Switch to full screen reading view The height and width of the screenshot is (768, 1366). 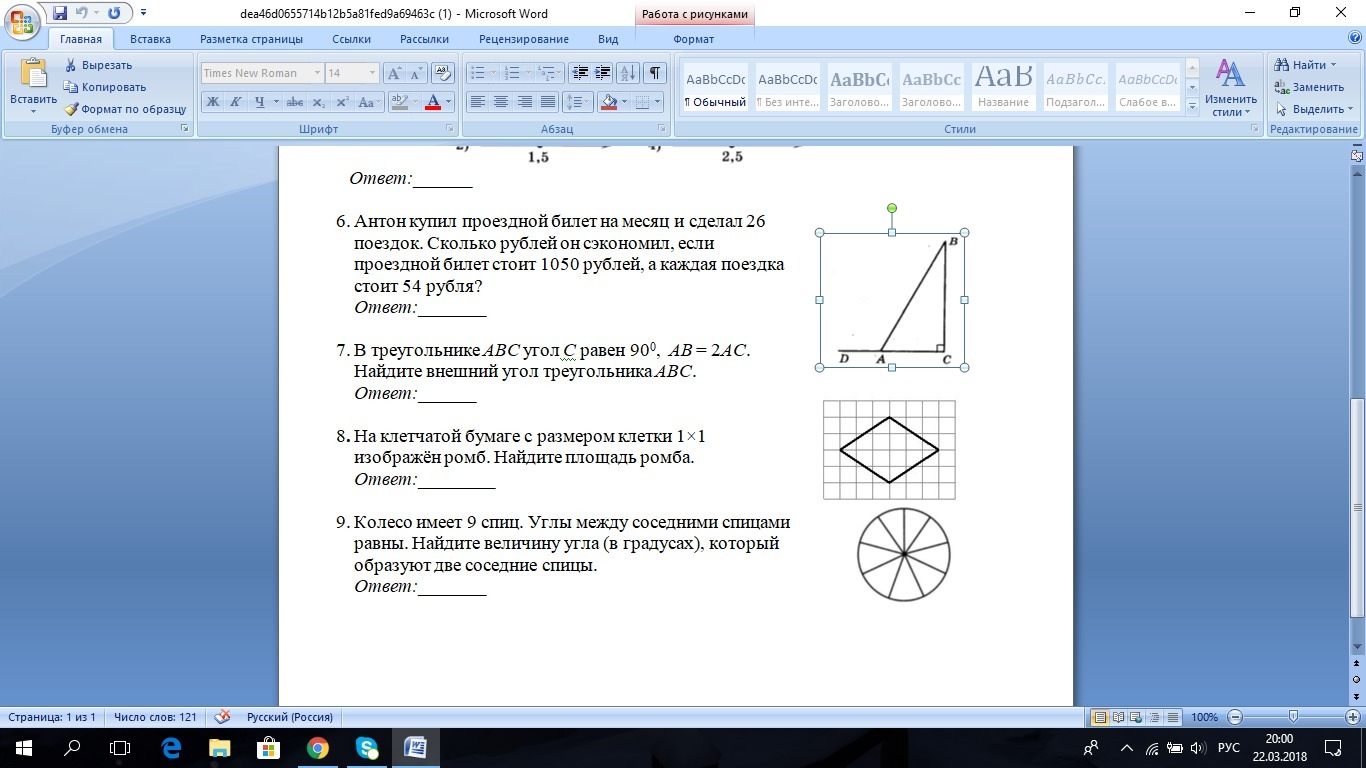click(1119, 717)
